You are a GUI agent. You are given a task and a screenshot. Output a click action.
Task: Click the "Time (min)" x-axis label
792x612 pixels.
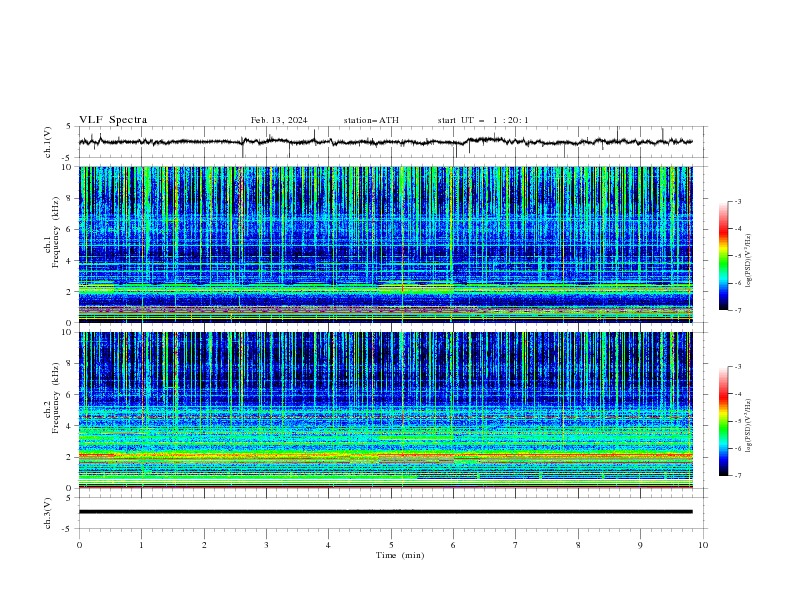tap(400, 555)
